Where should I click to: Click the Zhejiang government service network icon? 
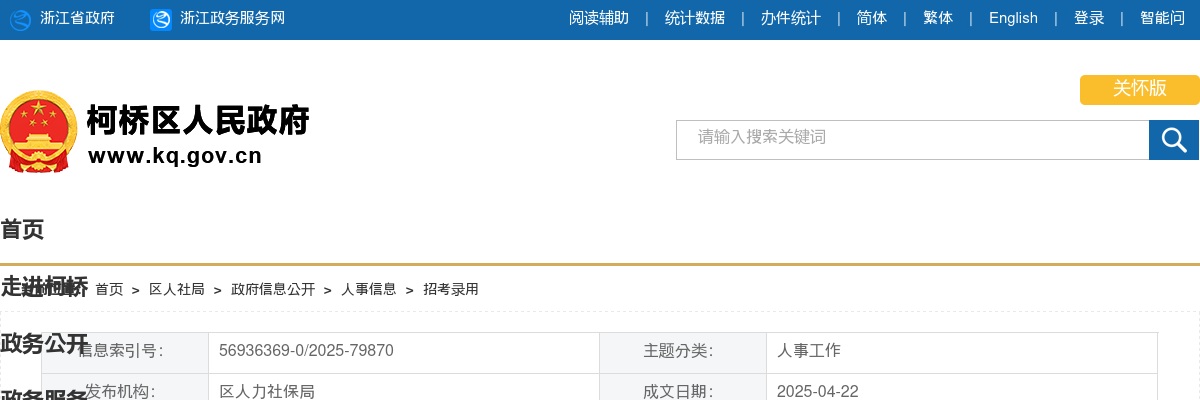coord(161,19)
